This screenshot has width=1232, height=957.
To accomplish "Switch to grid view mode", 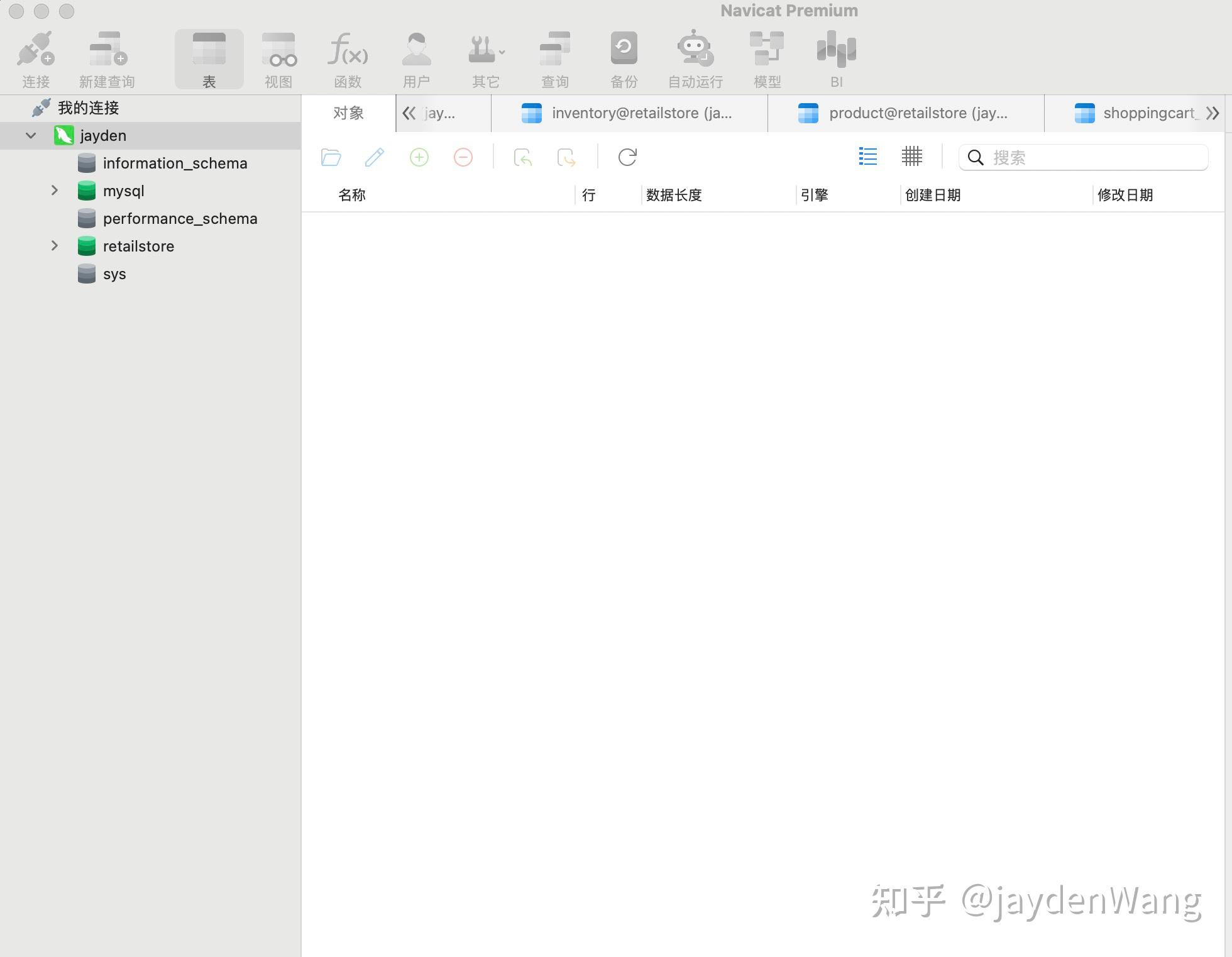I will (912, 157).
